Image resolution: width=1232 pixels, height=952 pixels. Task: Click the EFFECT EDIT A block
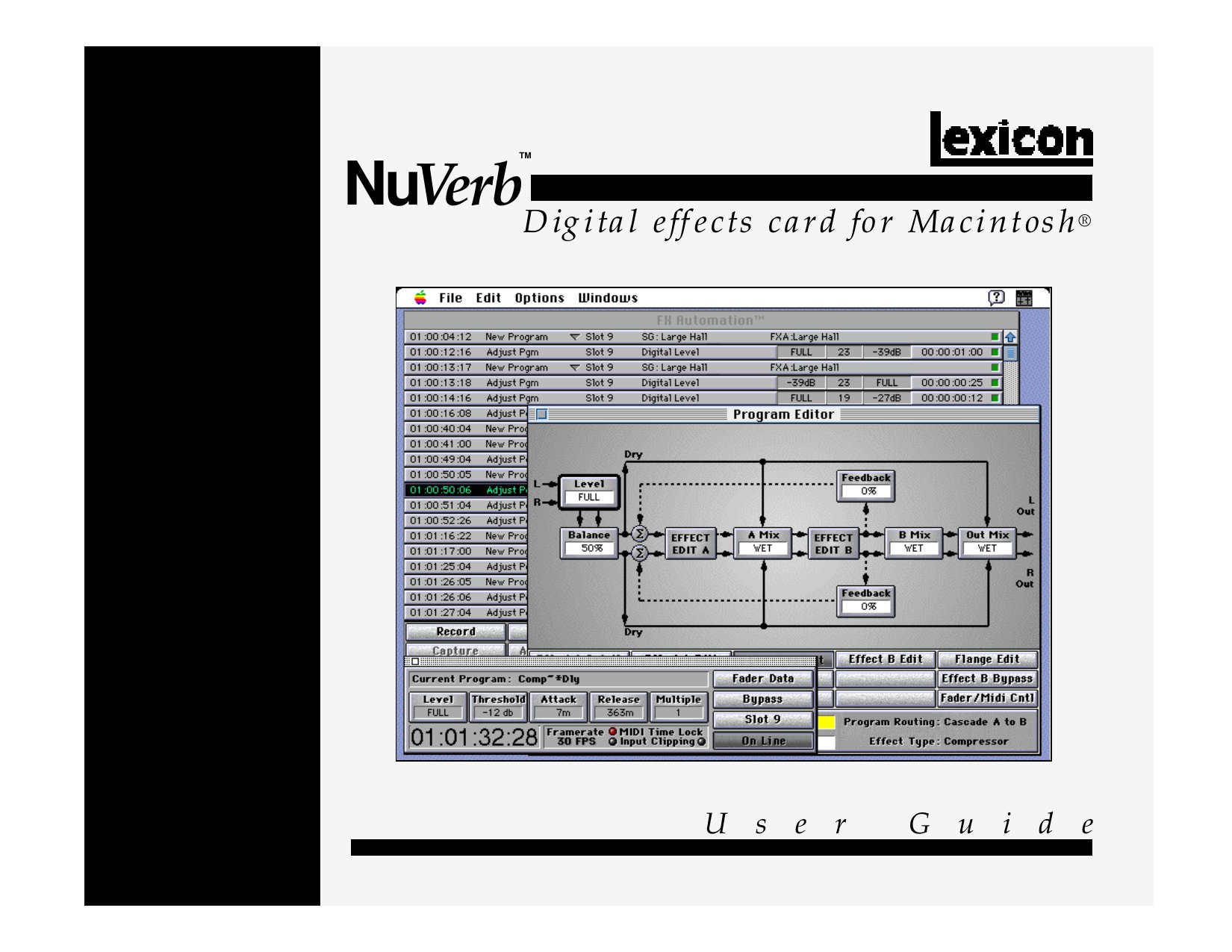pyautogui.click(x=690, y=544)
